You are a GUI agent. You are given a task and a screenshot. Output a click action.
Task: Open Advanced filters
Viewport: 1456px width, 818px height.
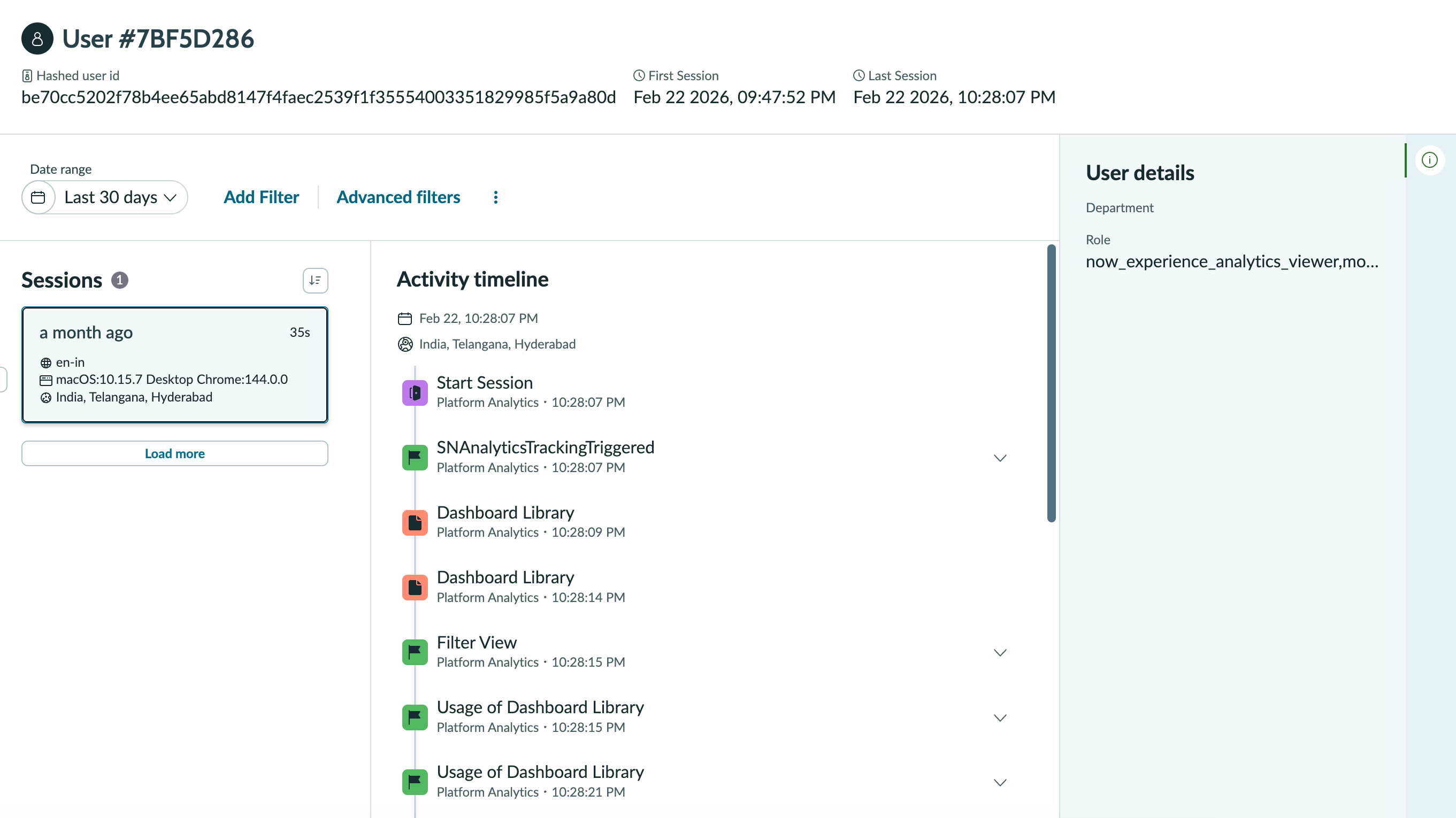[x=399, y=197]
